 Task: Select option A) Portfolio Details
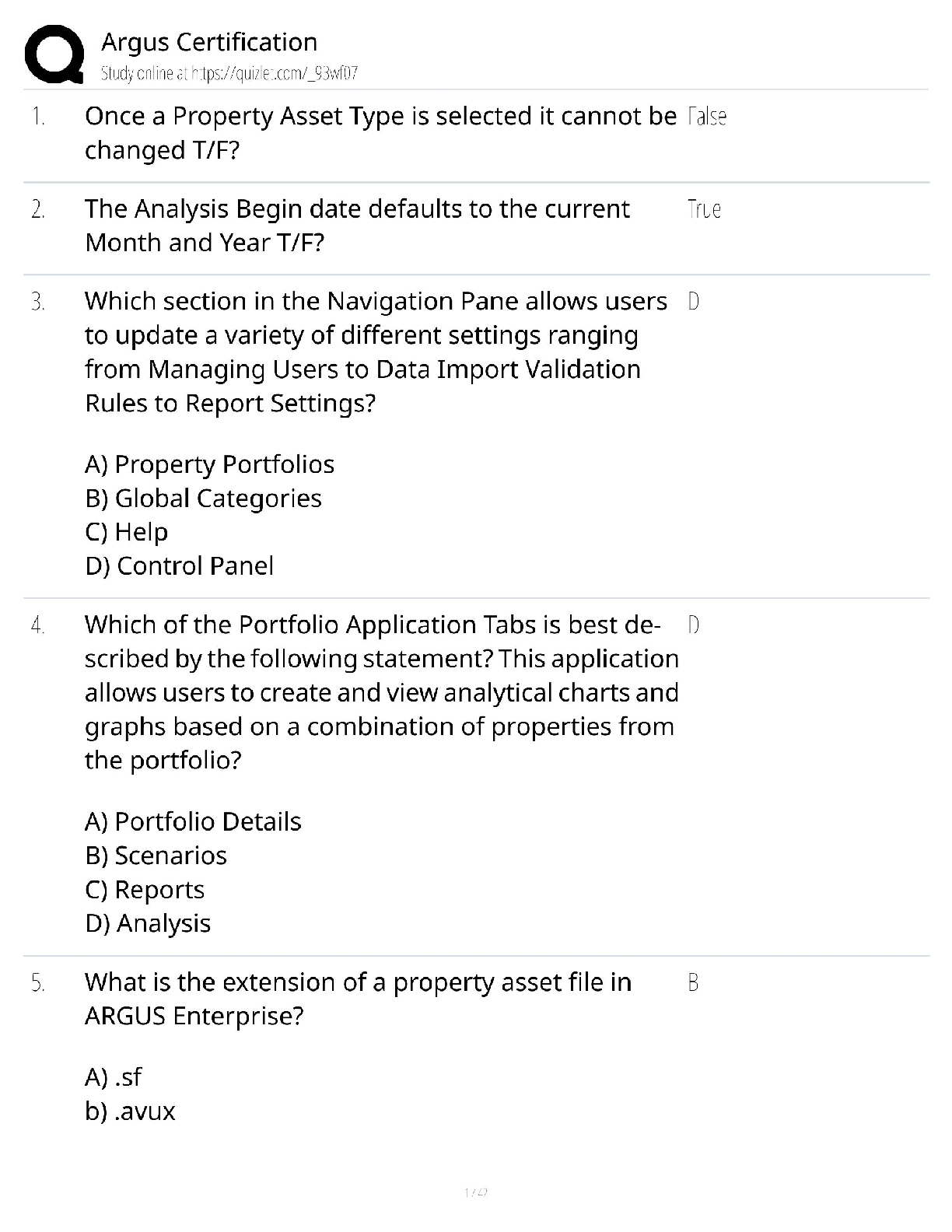pos(193,821)
